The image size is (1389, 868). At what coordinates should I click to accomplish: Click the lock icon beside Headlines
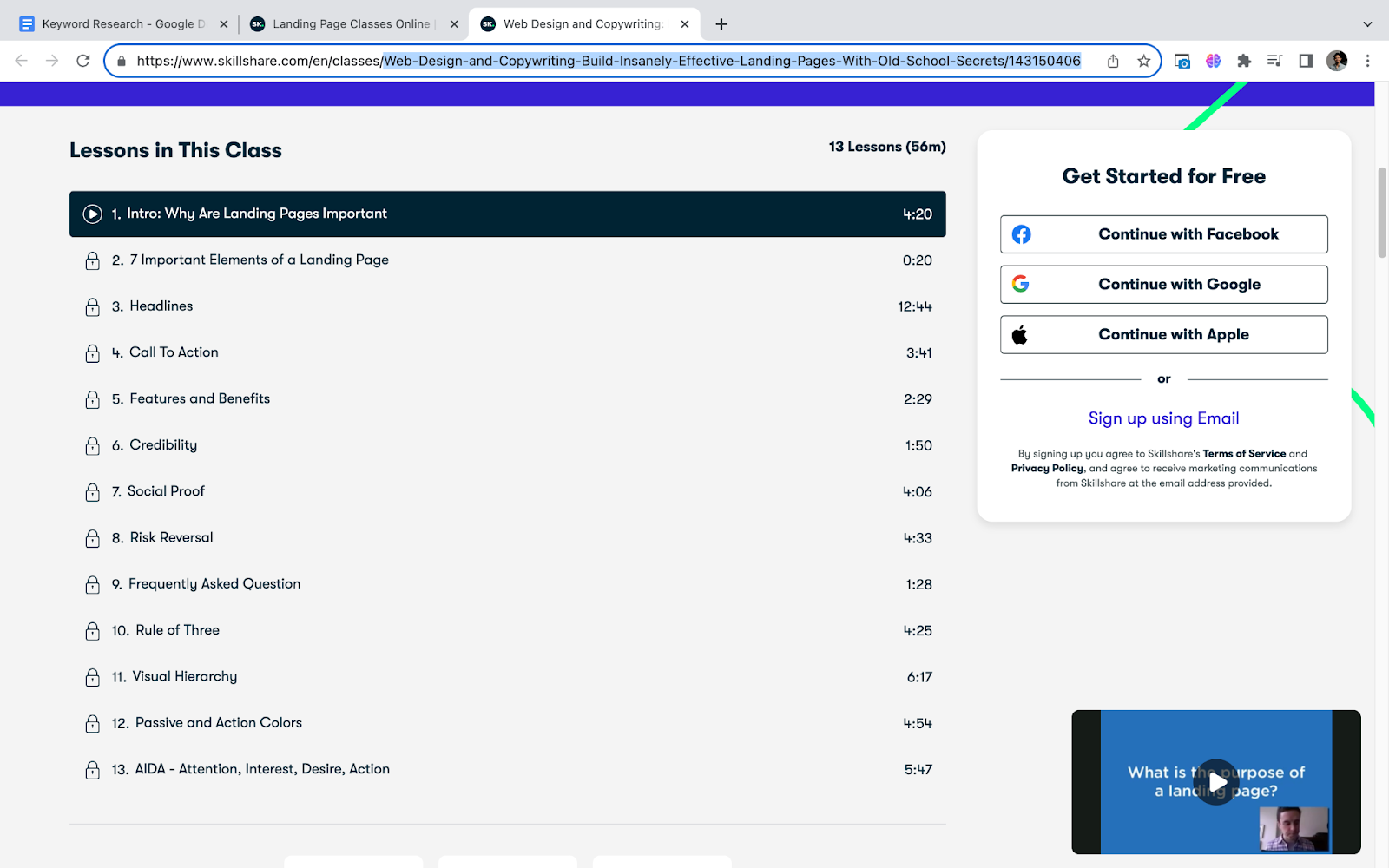93,306
